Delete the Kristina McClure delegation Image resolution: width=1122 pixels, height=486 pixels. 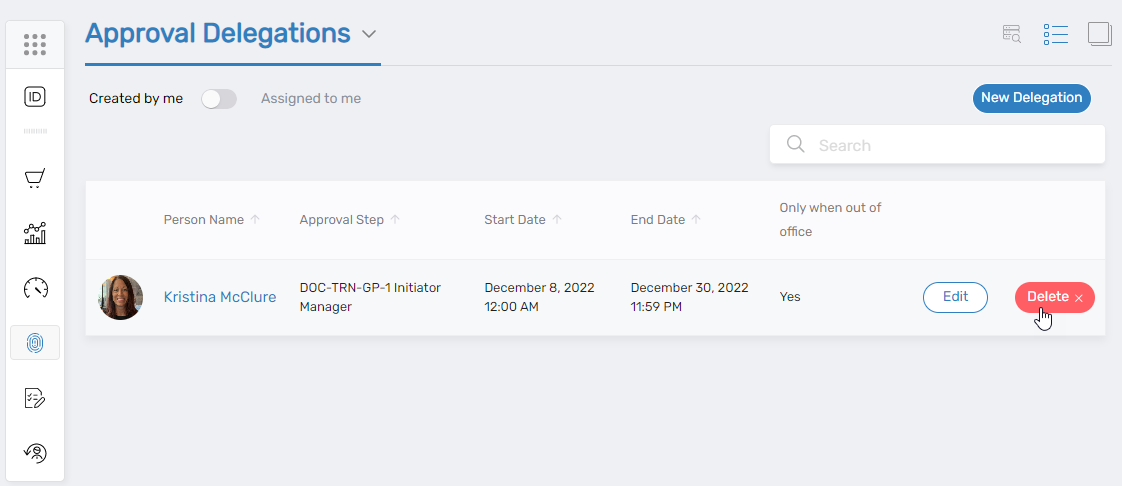[1054, 297]
